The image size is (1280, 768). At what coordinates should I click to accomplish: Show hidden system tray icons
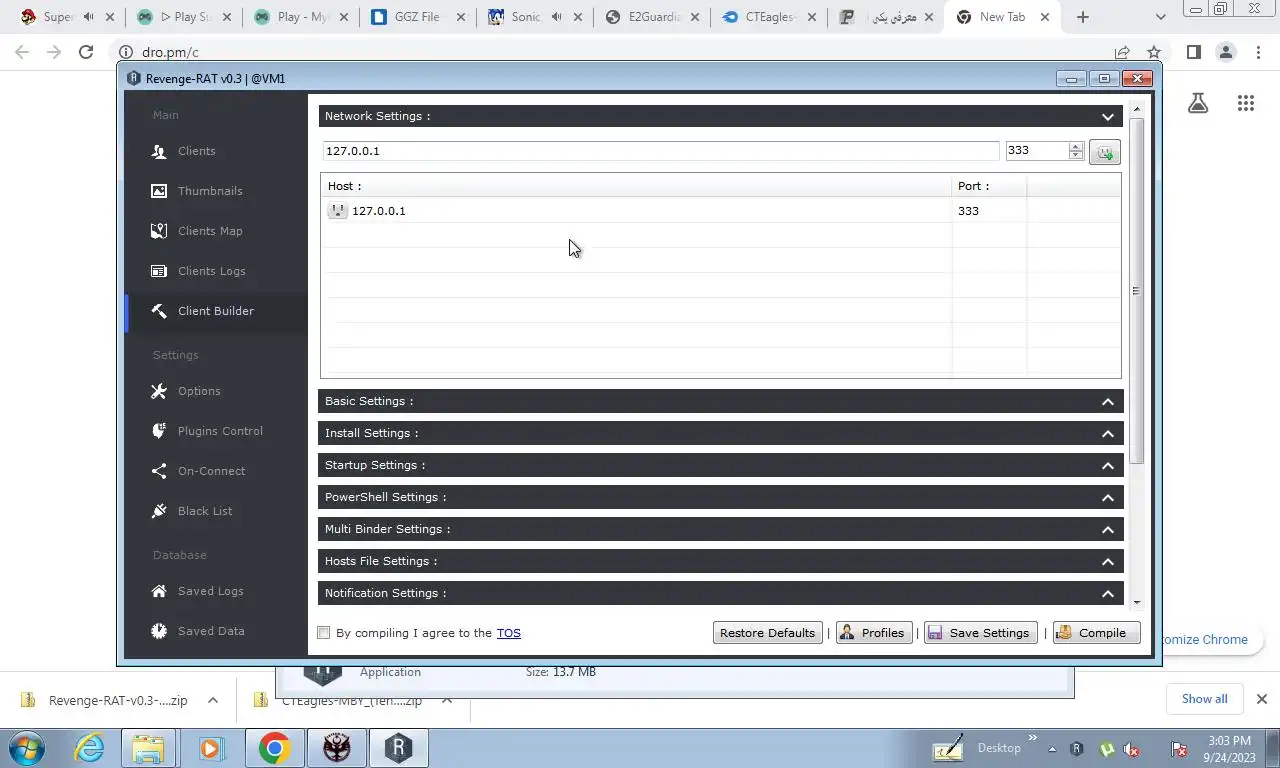(x=1052, y=748)
